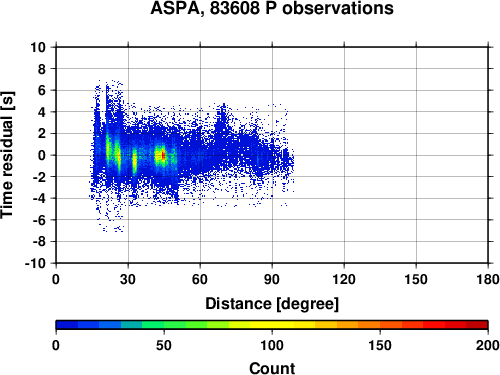Viewport: 500px width, 375px height.
Task: Click the red hotspot near 45 degrees distance
Action: pyautogui.click(x=163, y=155)
